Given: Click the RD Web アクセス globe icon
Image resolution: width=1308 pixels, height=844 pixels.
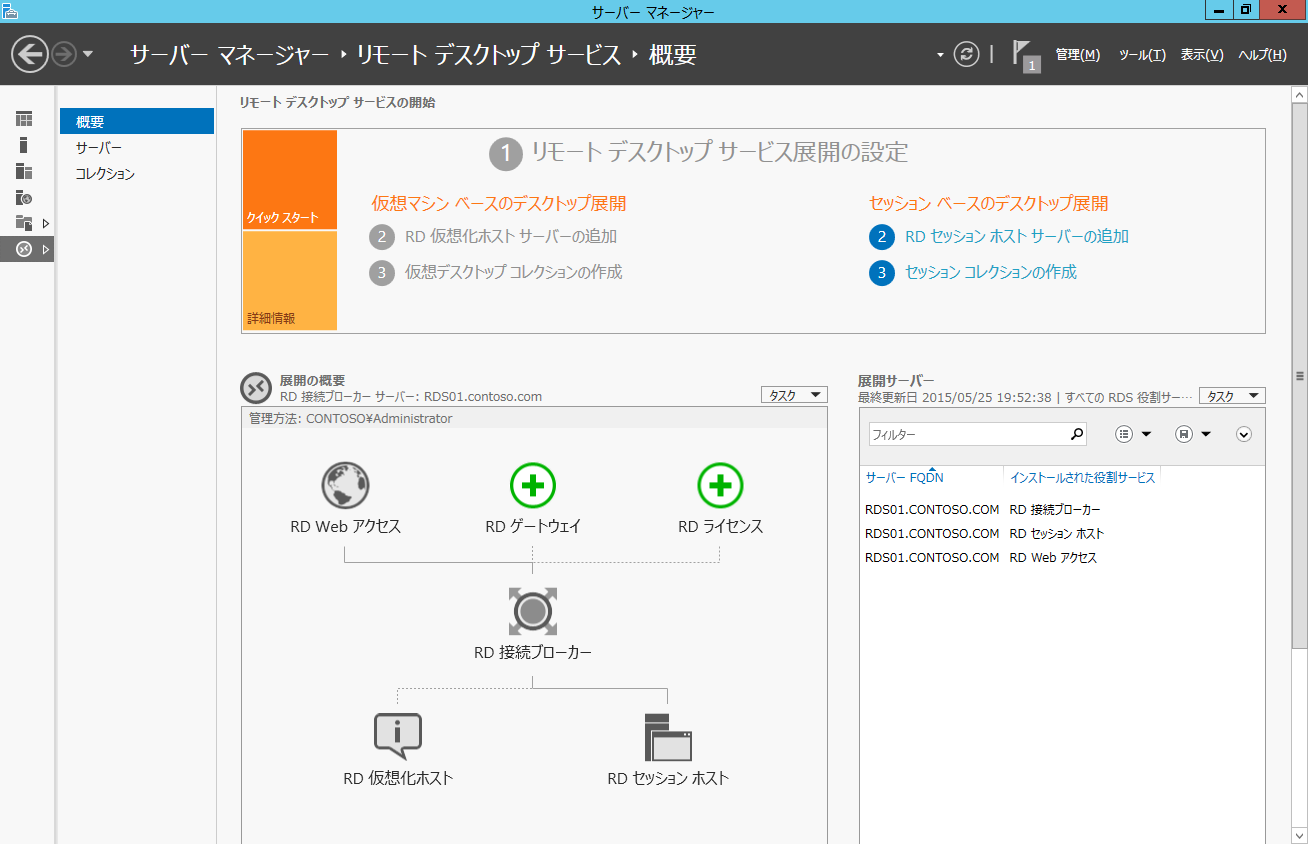Looking at the screenshot, I should pyautogui.click(x=345, y=487).
